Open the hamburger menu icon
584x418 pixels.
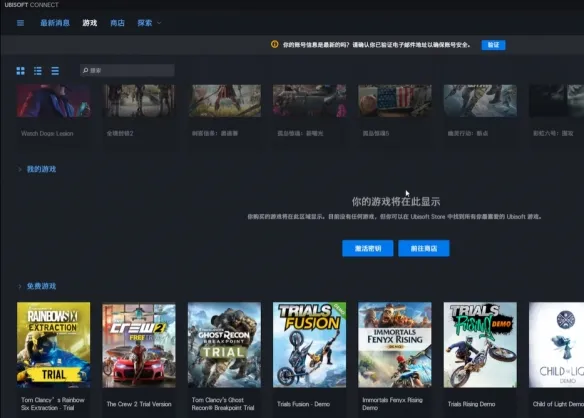20,23
